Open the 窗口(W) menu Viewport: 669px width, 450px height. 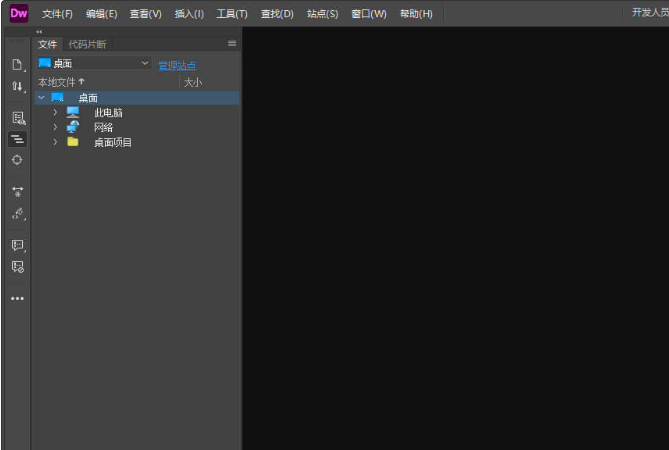click(369, 14)
